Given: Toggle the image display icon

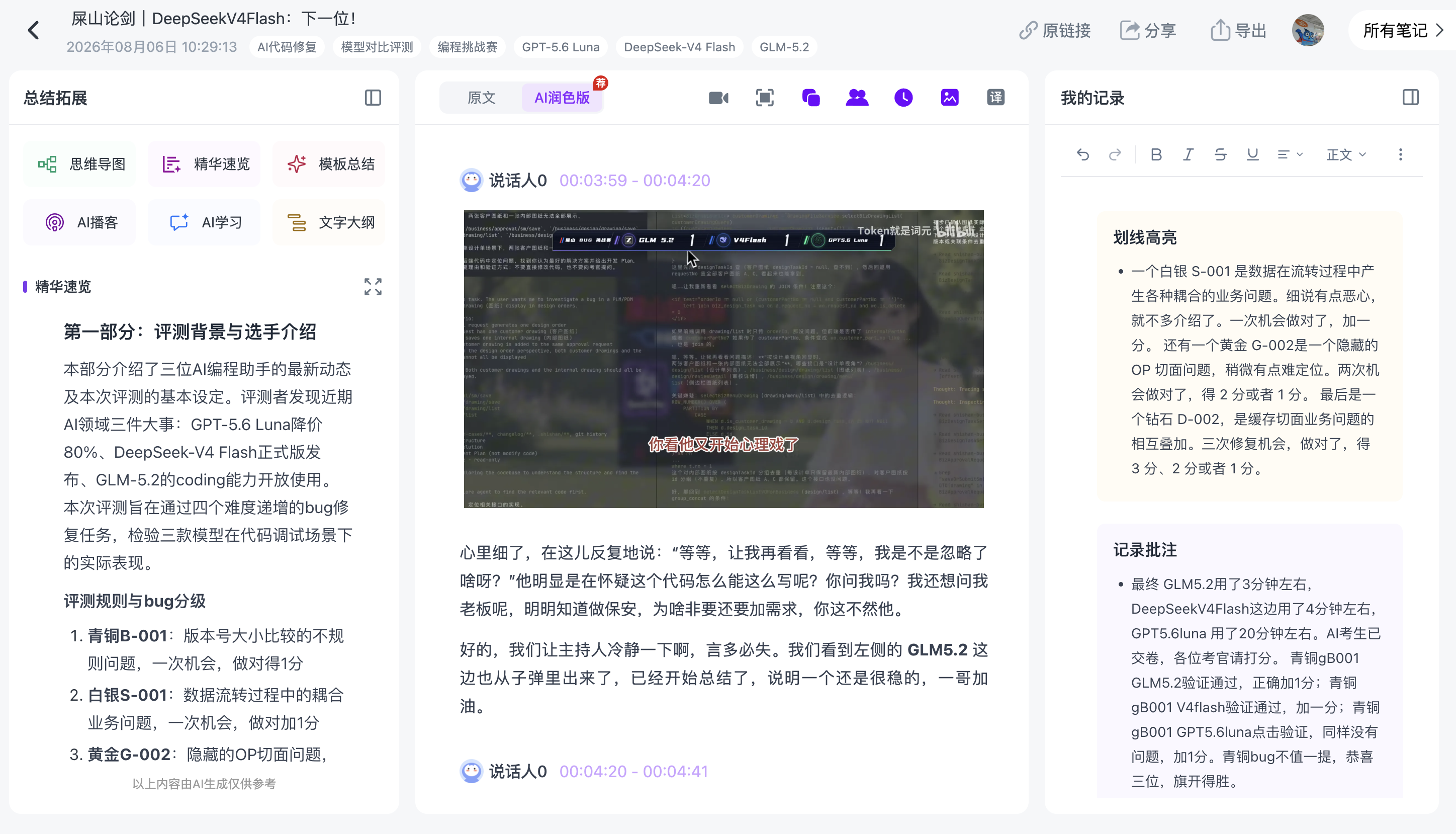Looking at the screenshot, I should [x=950, y=98].
